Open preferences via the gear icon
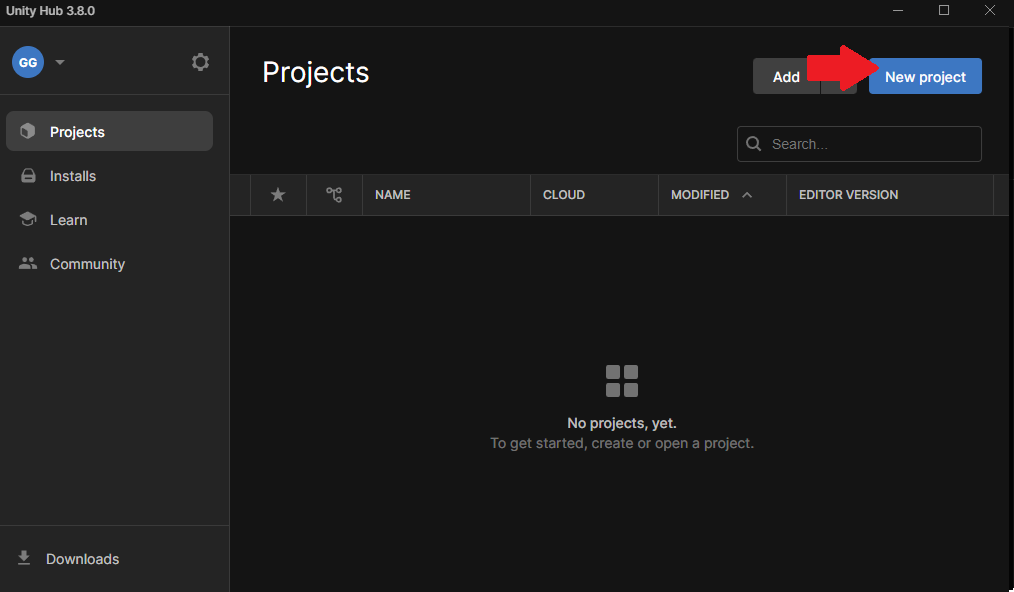This screenshot has width=1014, height=592. (x=200, y=62)
